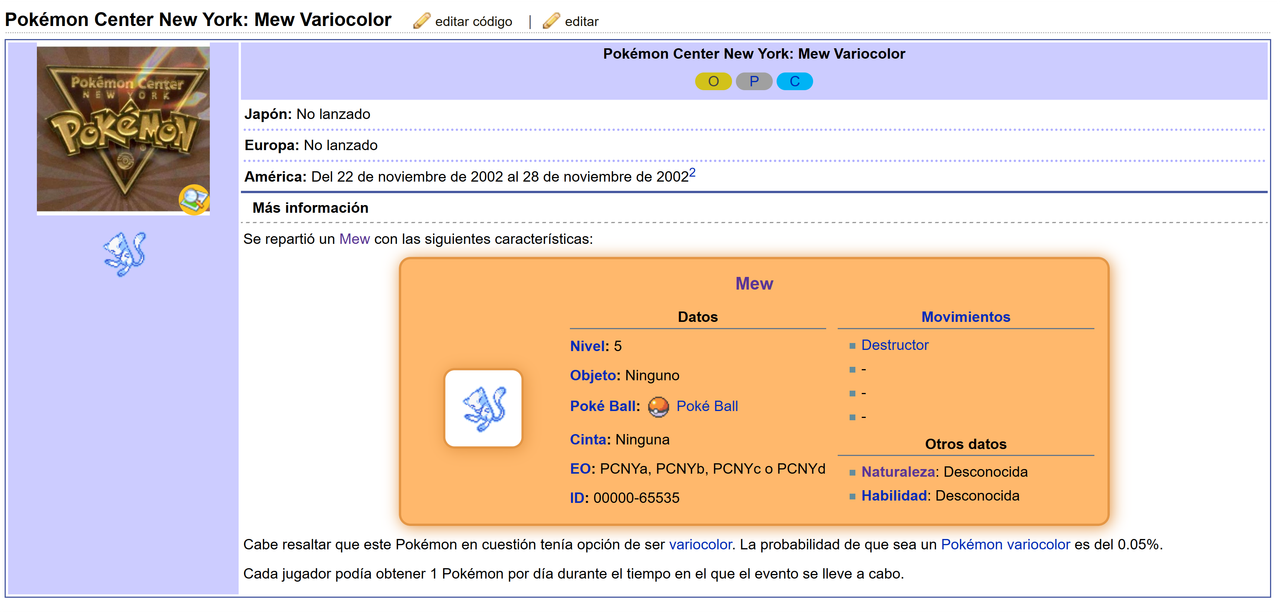Click the Mew sprite in the white box
This screenshot has height=613, width=1280.
click(x=483, y=408)
